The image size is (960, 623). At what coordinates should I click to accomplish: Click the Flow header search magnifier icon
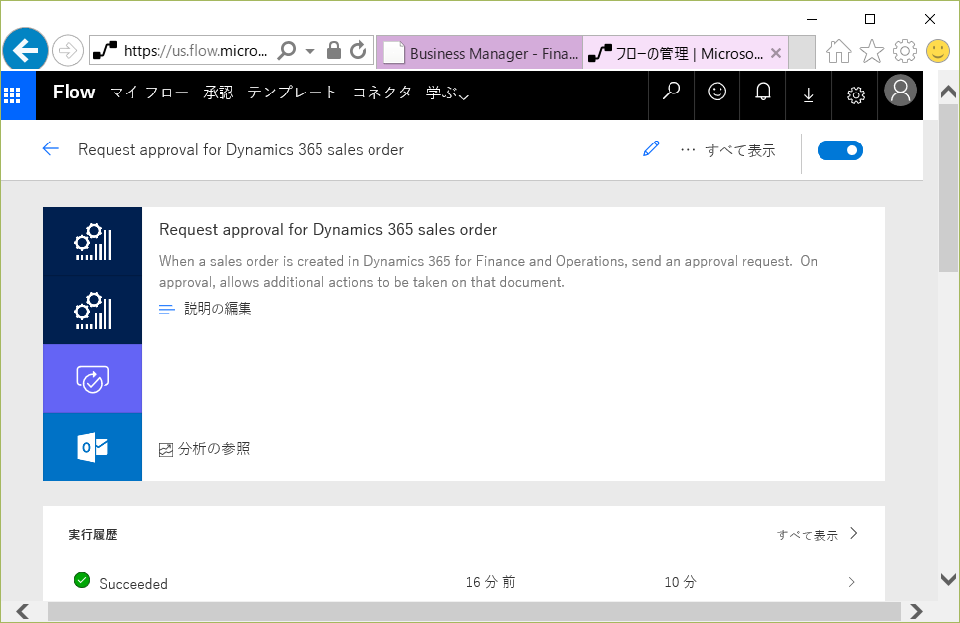[x=671, y=92]
